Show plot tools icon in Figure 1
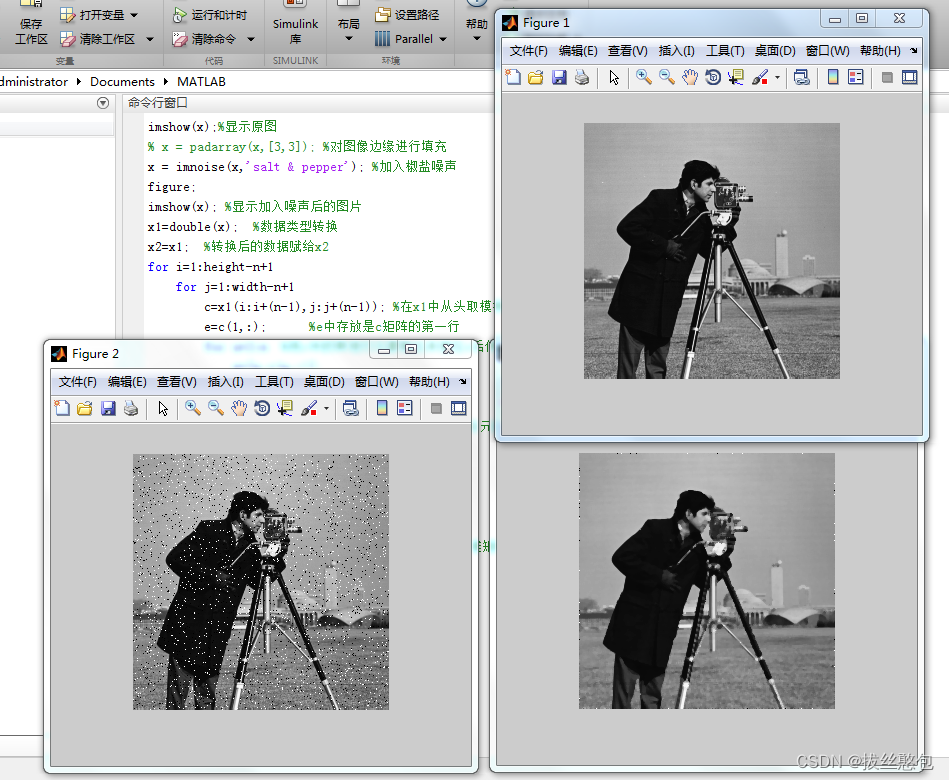This screenshot has width=949, height=780. pyautogui.click(x=910, y=77)
